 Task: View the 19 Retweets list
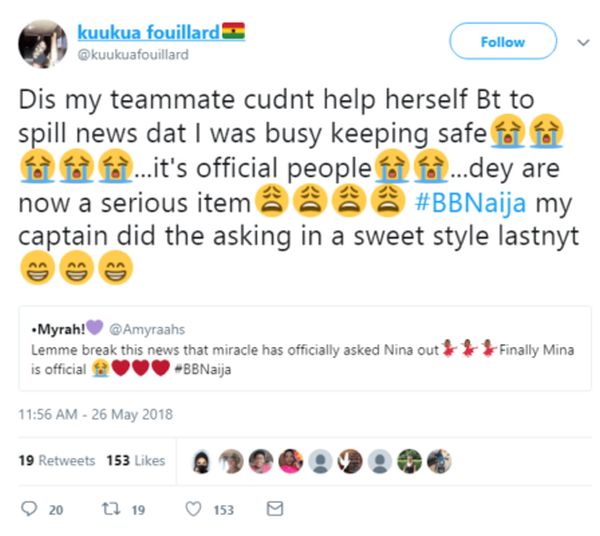[x=57, y=460]
